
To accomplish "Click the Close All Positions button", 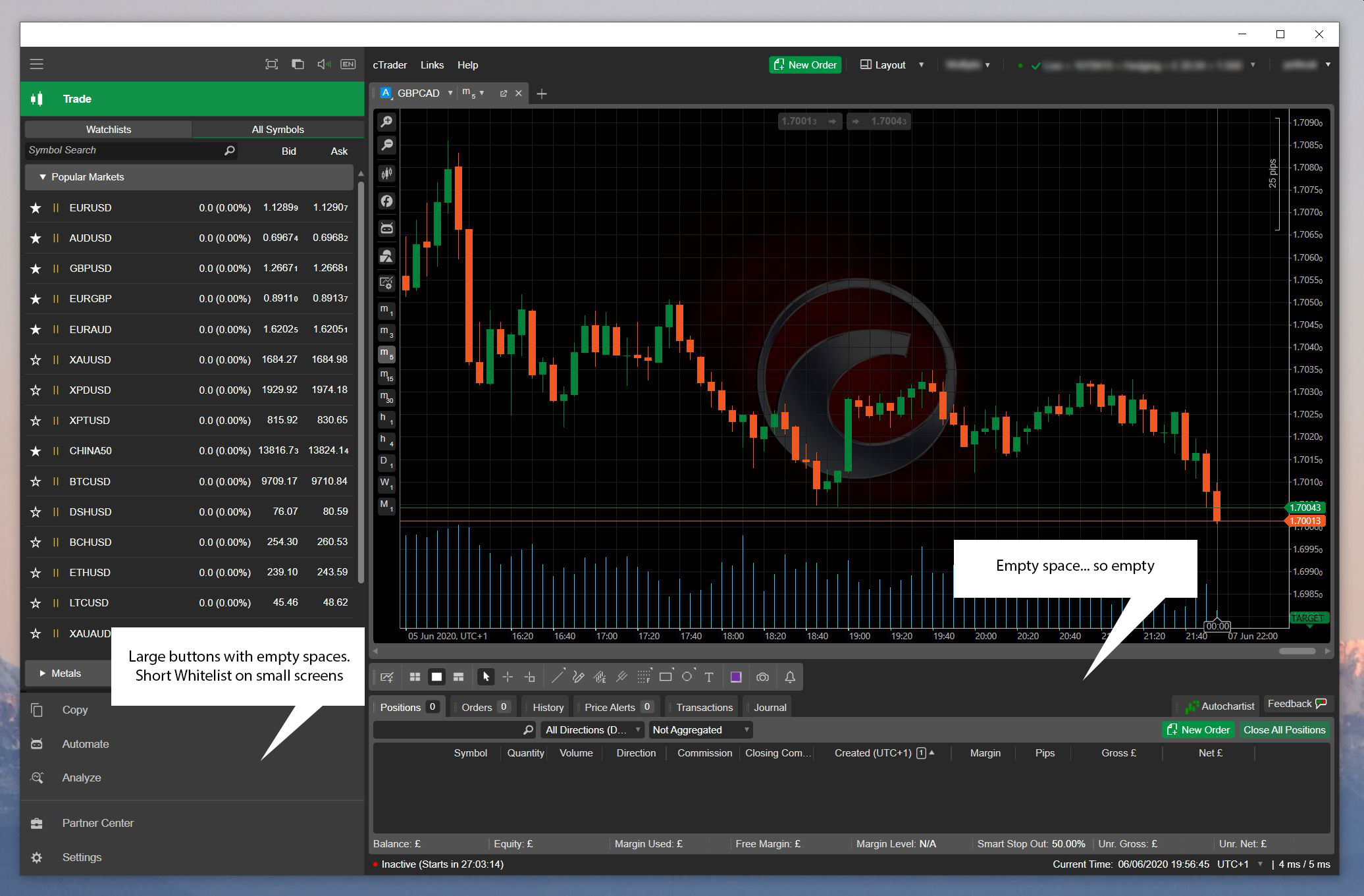I will [x=1284, y=730].
